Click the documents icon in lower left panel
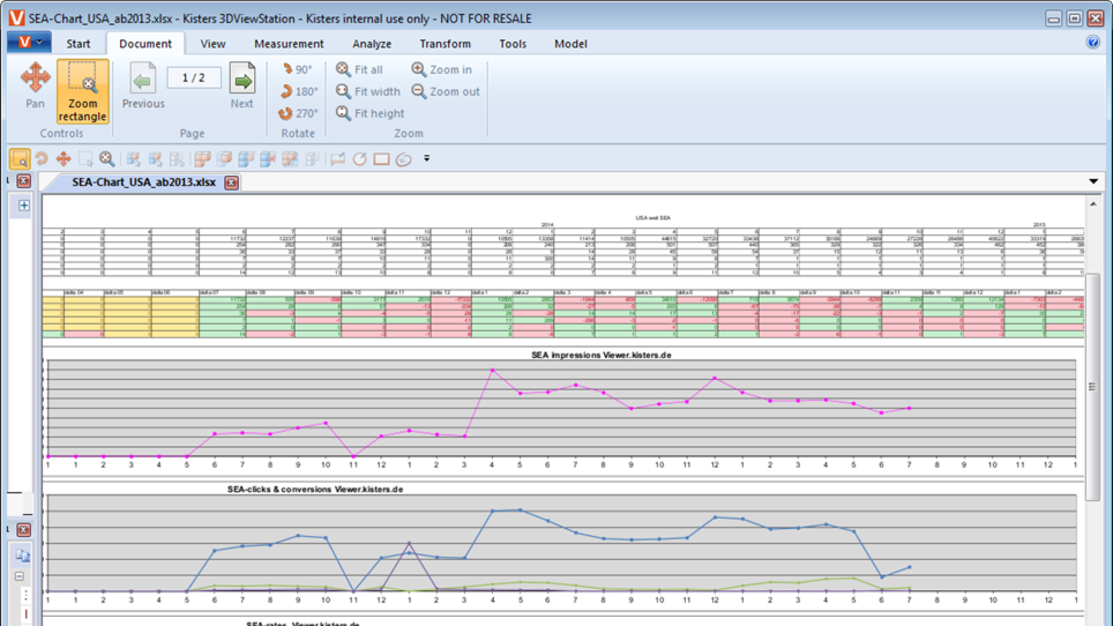The image size is (1113, 626). [23, 555]
